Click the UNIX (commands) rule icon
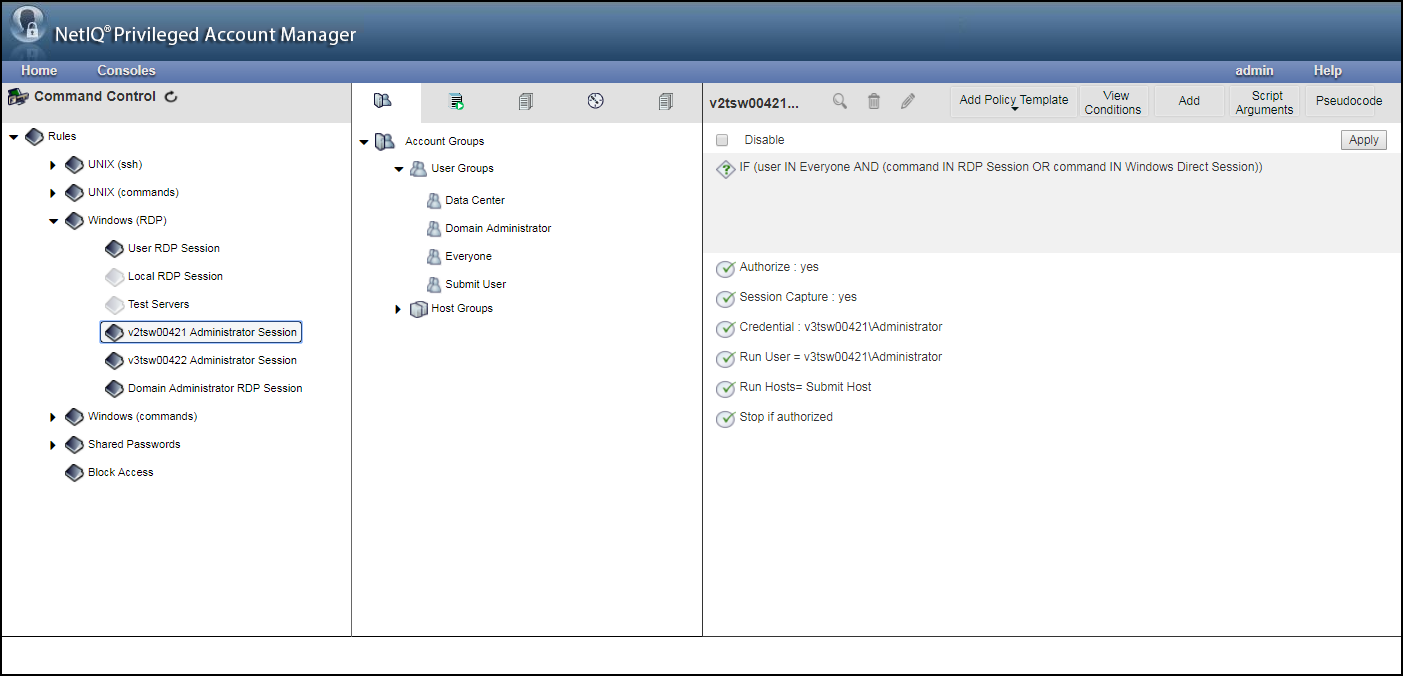This screenshot has width=1403, height=676. coord(74,192)
